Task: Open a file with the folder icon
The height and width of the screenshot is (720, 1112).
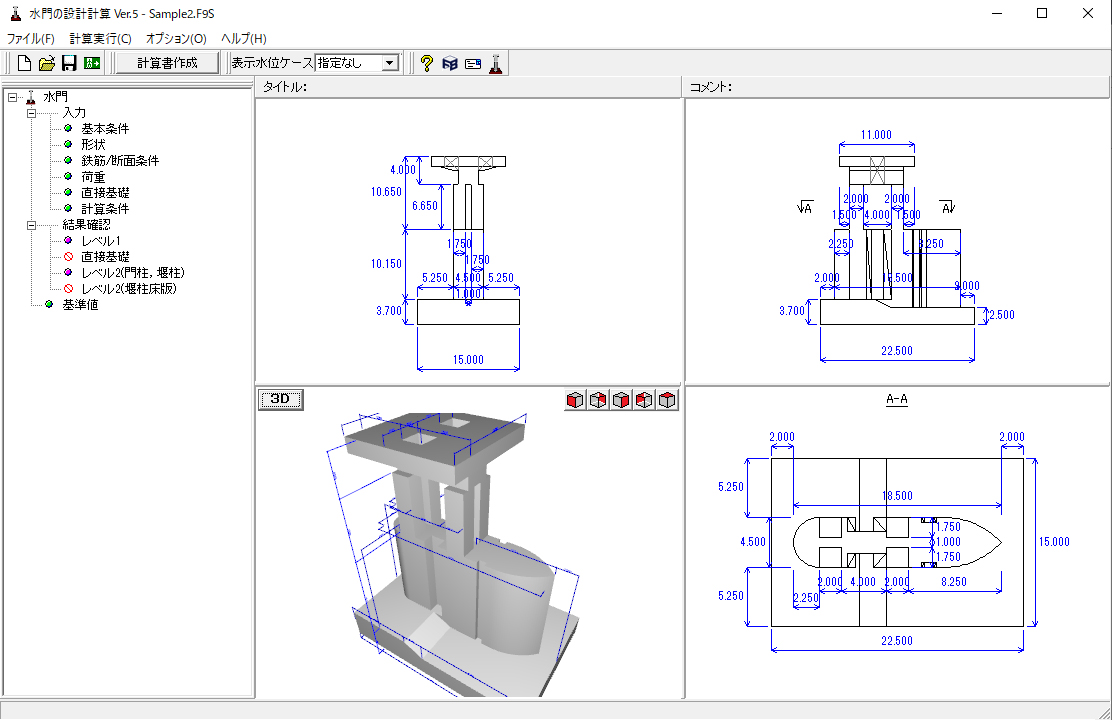Action: pos(46,63)
